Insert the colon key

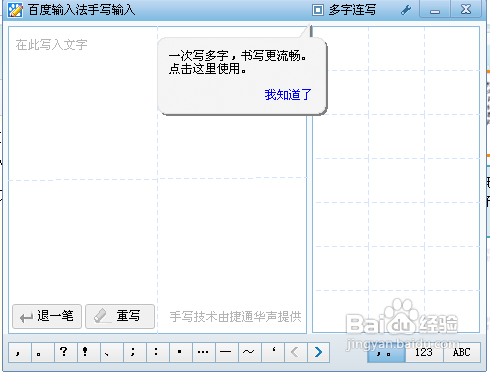(x=158, y=352)
